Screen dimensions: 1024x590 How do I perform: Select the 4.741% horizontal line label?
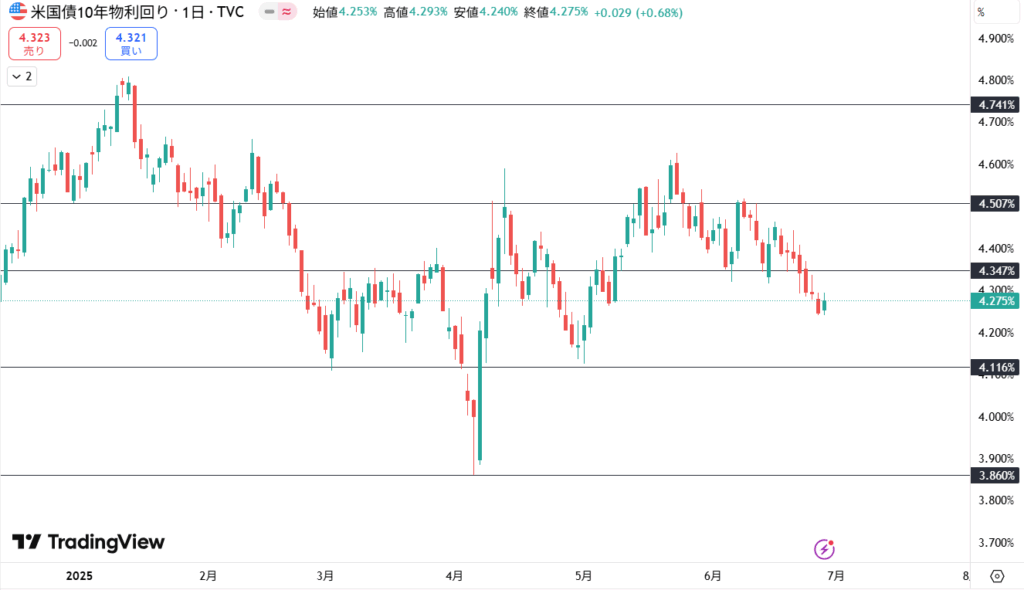pos(995,105)
